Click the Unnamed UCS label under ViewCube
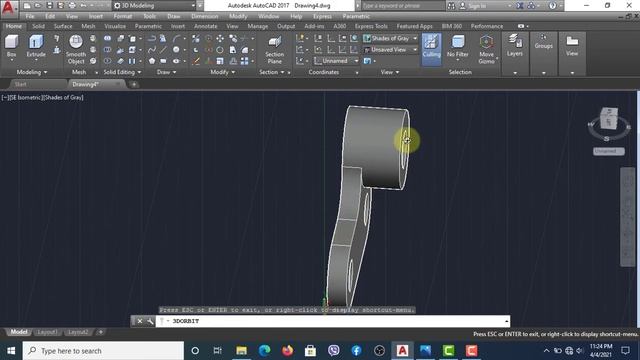640x360 pixels. (x=608, y=151)
